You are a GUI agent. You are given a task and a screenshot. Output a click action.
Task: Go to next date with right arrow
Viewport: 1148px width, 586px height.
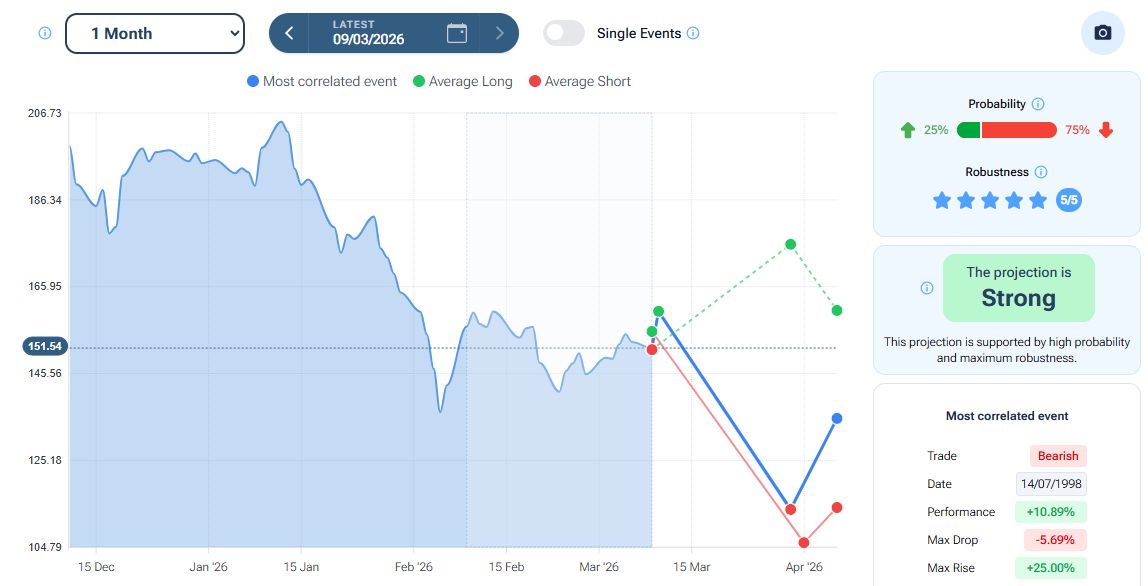(499, 33)
